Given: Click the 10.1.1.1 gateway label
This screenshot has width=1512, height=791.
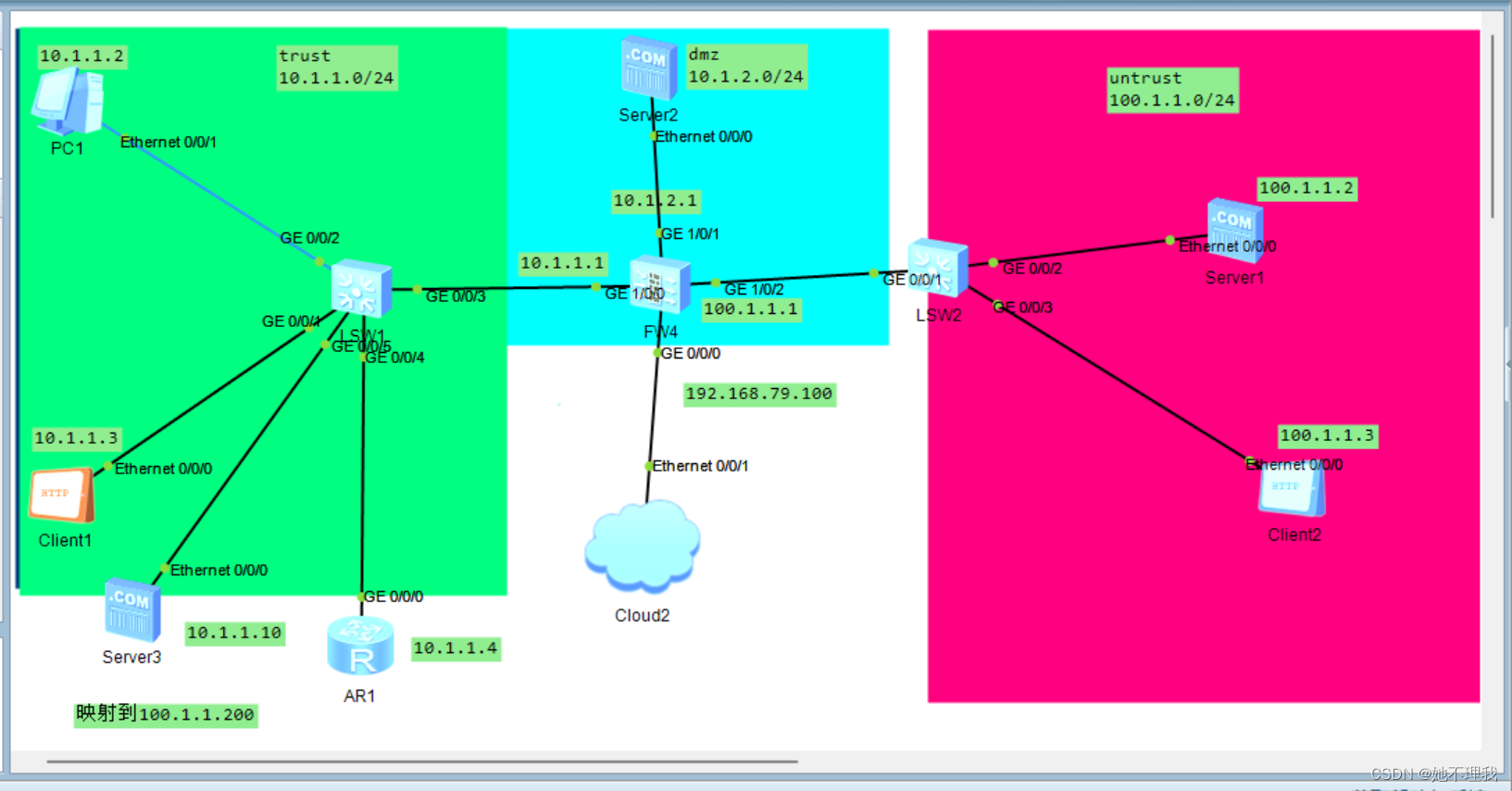Looking at the screenshot, I should point(562,264).
